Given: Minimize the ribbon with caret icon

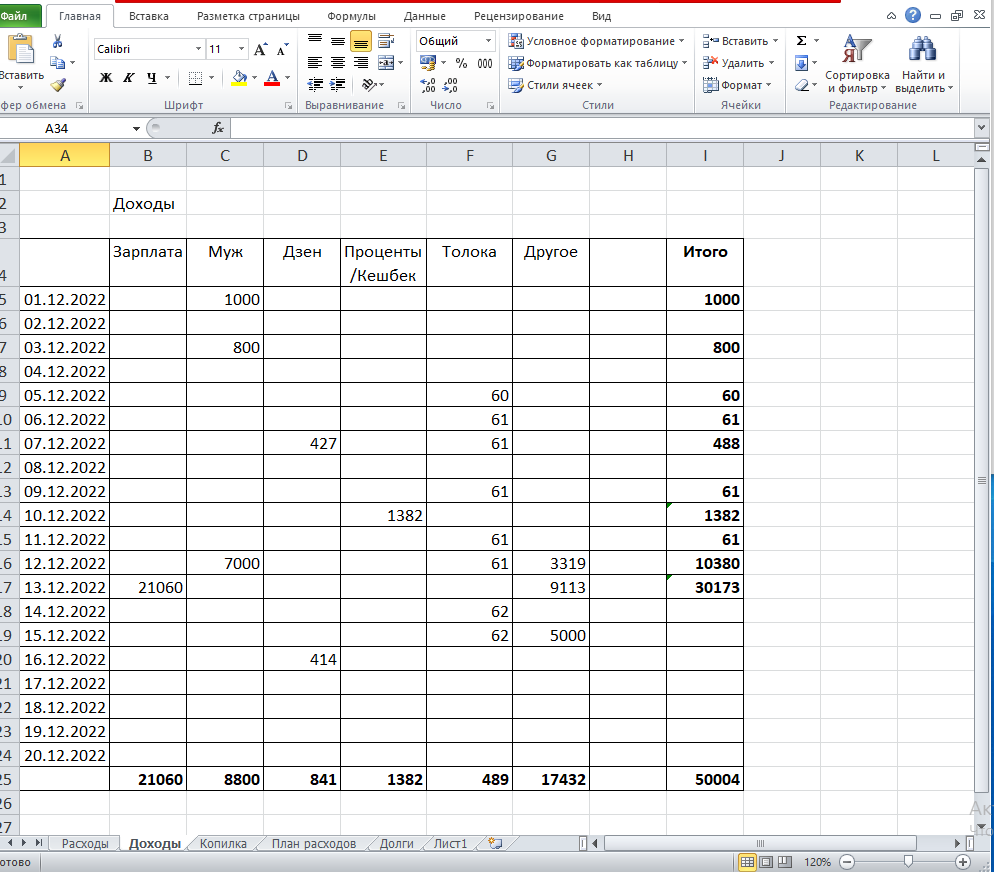Looking at the screenshot, I should pyautogui.click(x=891, y=16).
